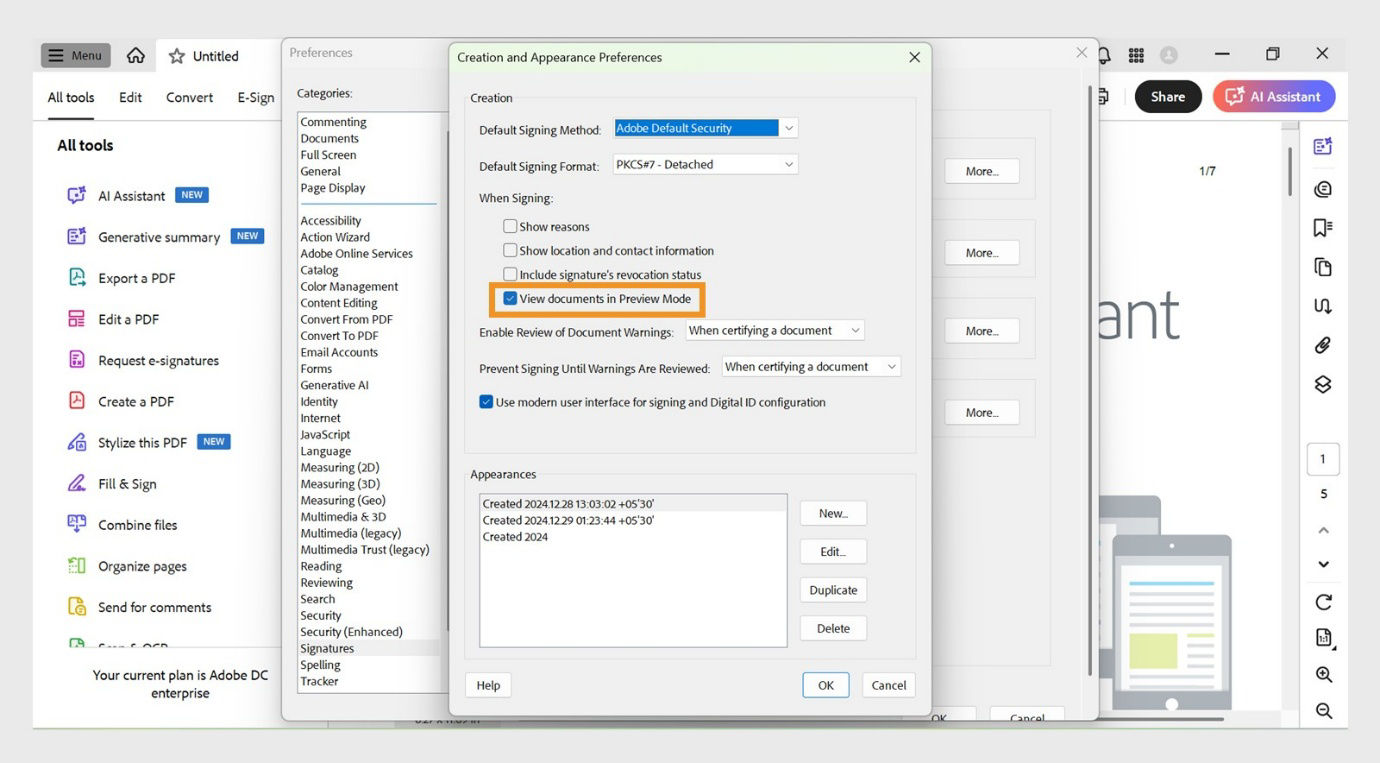Open the Bookmarks panel icon

[x=1322, y=227]
